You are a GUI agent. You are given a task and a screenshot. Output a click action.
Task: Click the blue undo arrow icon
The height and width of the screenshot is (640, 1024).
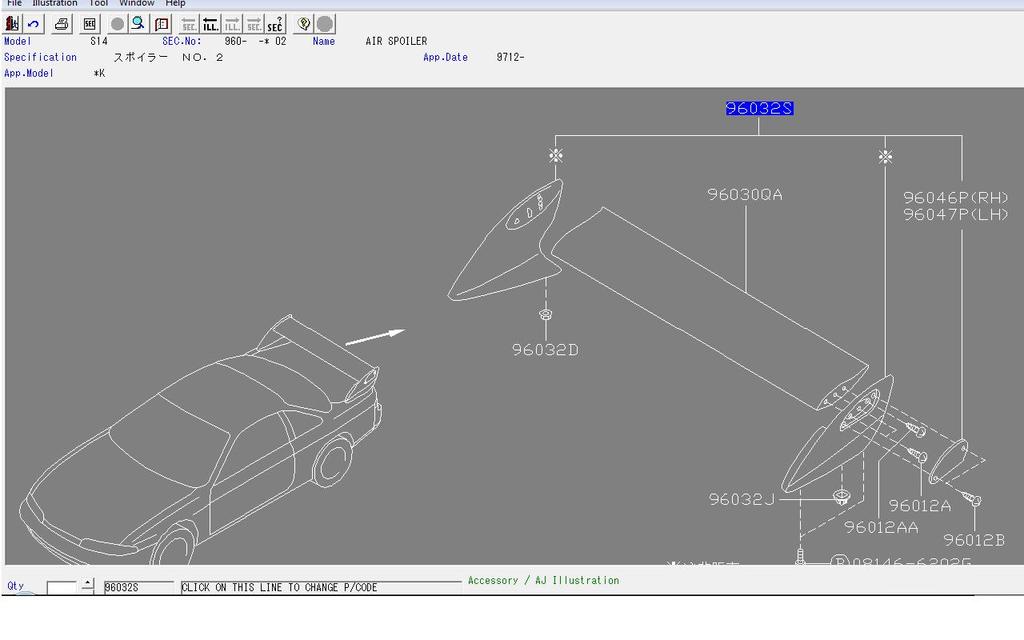click(x=34, y=24)
